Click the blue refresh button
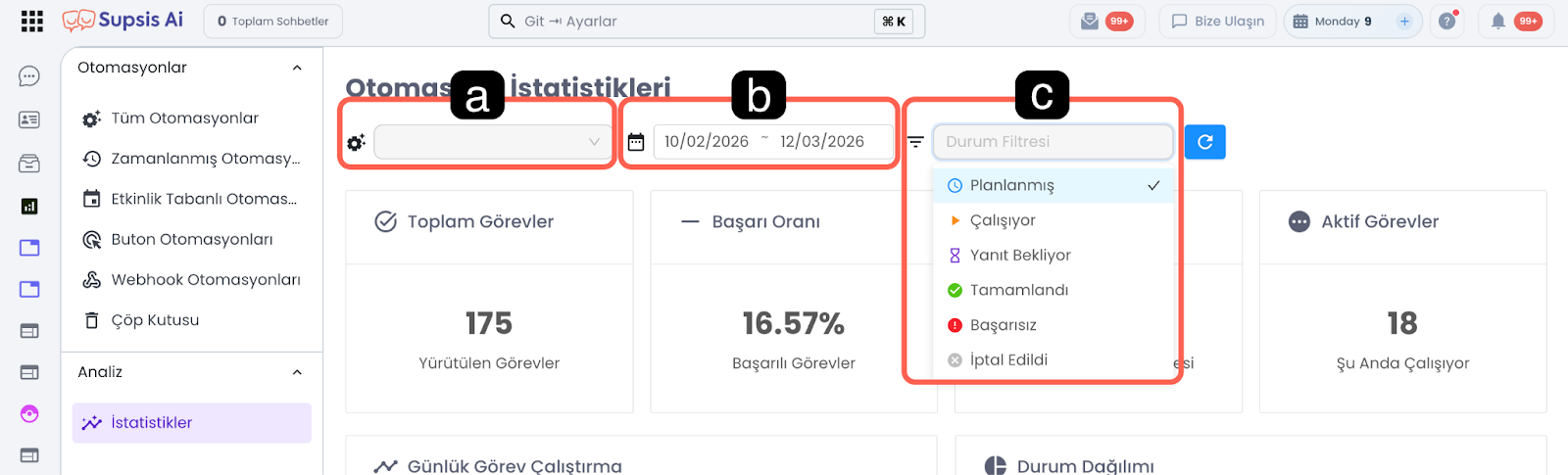Viewport: 1568px width, 475px height. (1204, 142)
